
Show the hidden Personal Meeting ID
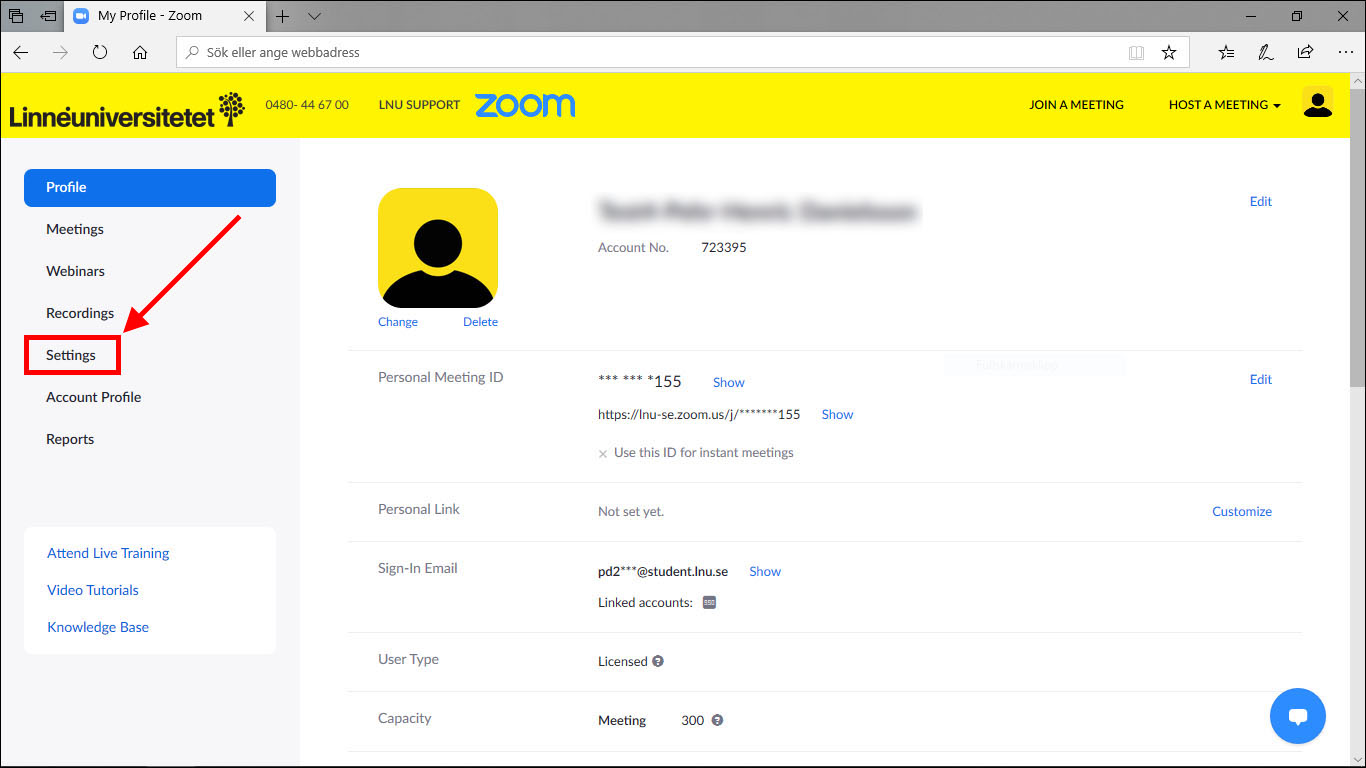pos(729,382)
